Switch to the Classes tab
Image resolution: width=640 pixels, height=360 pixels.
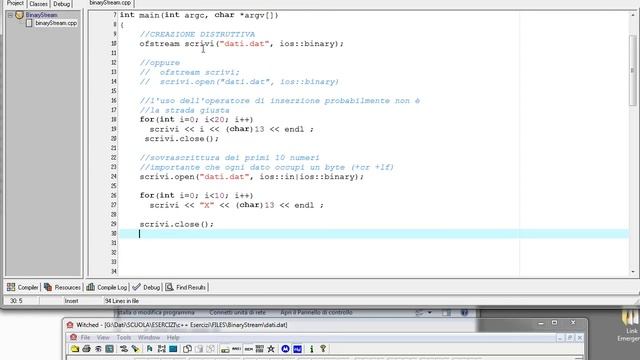[x=38, y=4]
